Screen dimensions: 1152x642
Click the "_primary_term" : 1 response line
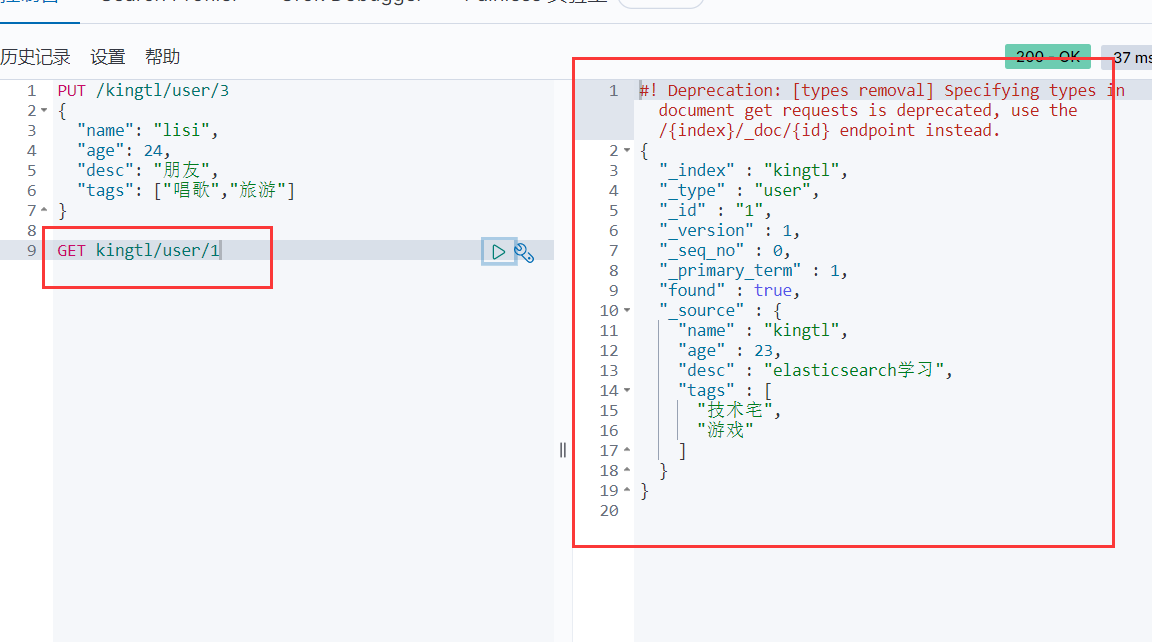point(753,270)
